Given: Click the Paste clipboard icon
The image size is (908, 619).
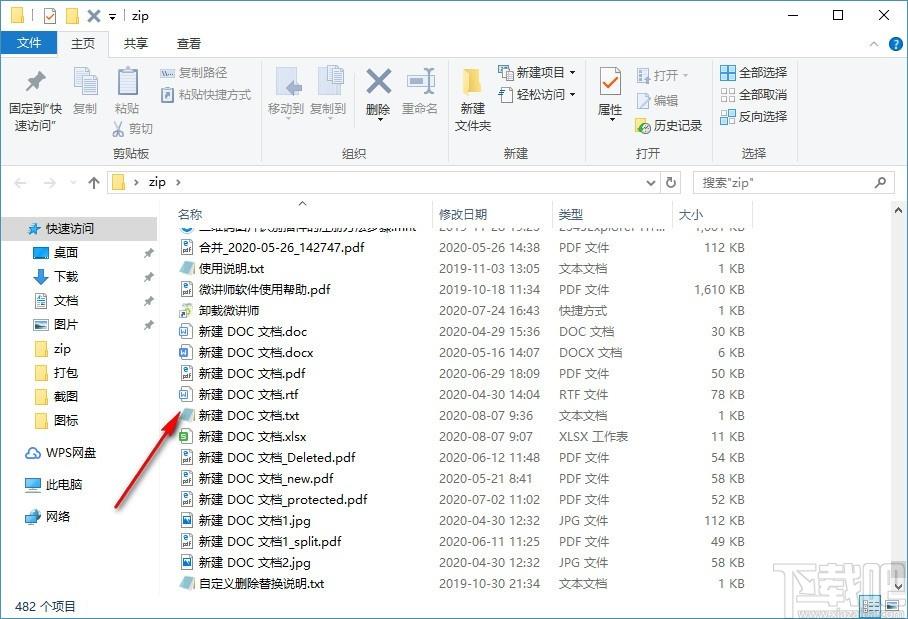Looking at the screenshot, I should (x=127, y=81).
